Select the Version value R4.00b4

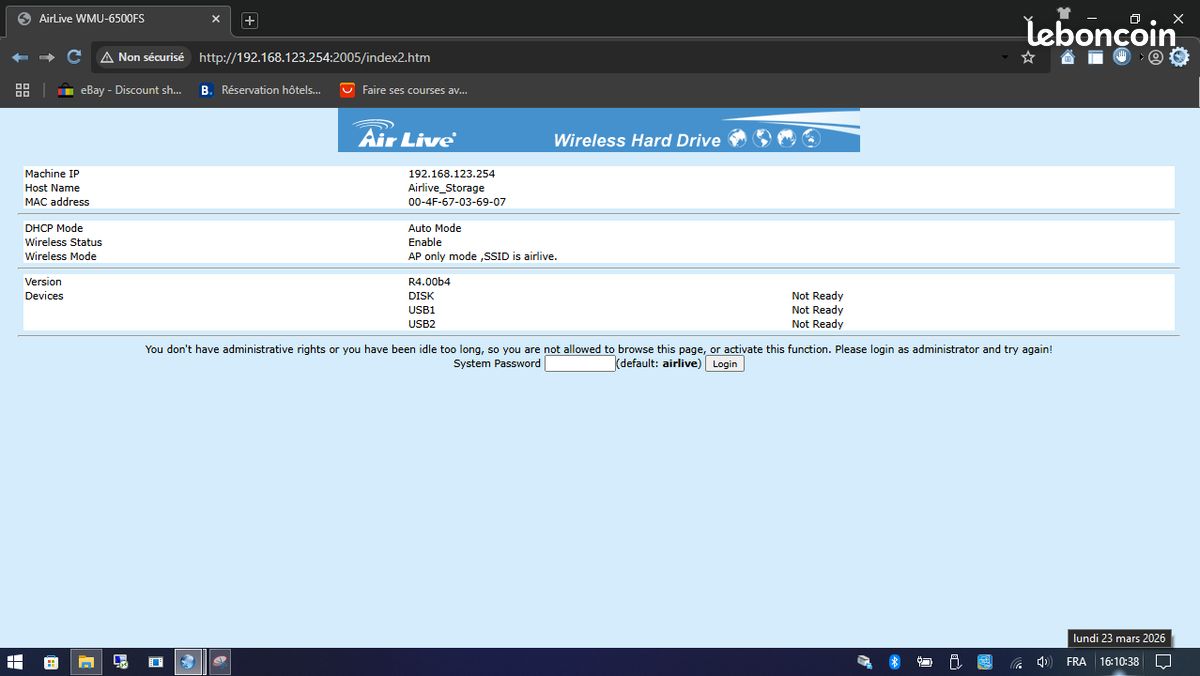[429, 282]
